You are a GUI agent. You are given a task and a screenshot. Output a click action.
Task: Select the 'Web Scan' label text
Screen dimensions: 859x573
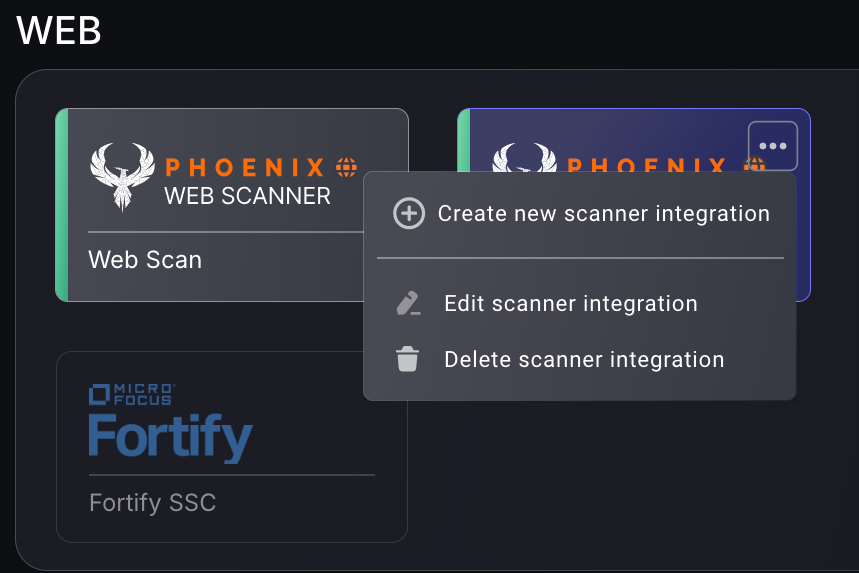[x=145, y=260]
